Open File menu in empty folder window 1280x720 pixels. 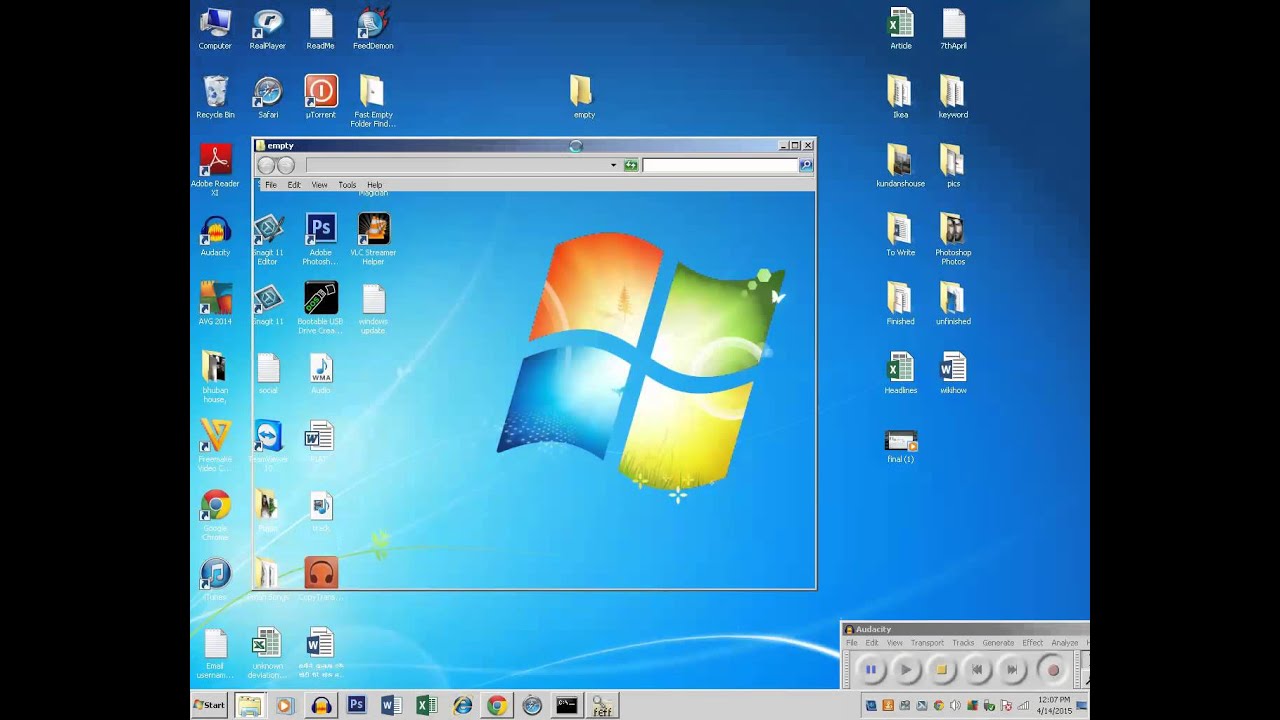click(271, 185)
